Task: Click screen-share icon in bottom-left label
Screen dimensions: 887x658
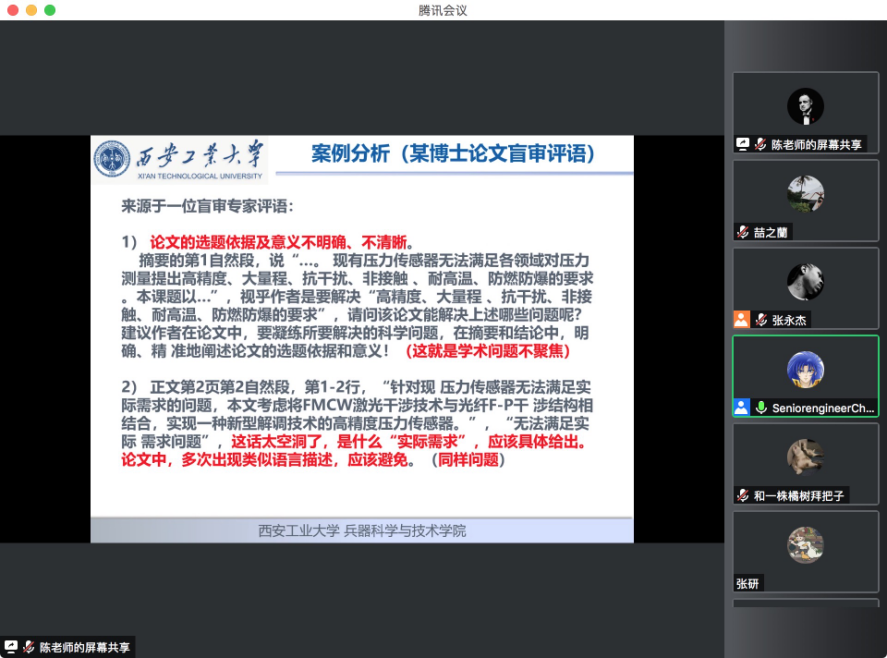Action: (x=11, y=647)
